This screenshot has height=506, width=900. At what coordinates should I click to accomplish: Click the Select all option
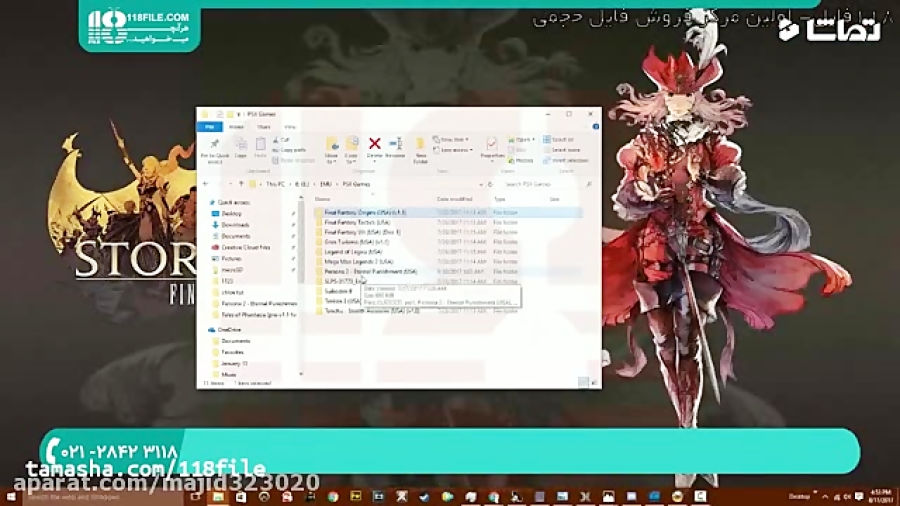[x=561, y=140]
